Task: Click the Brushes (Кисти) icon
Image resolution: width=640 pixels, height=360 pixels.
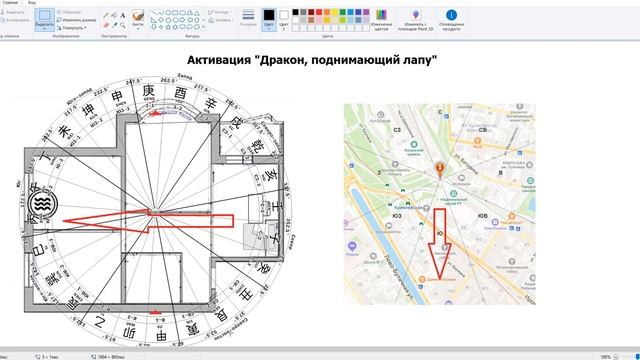Action: tap(138, 16)
